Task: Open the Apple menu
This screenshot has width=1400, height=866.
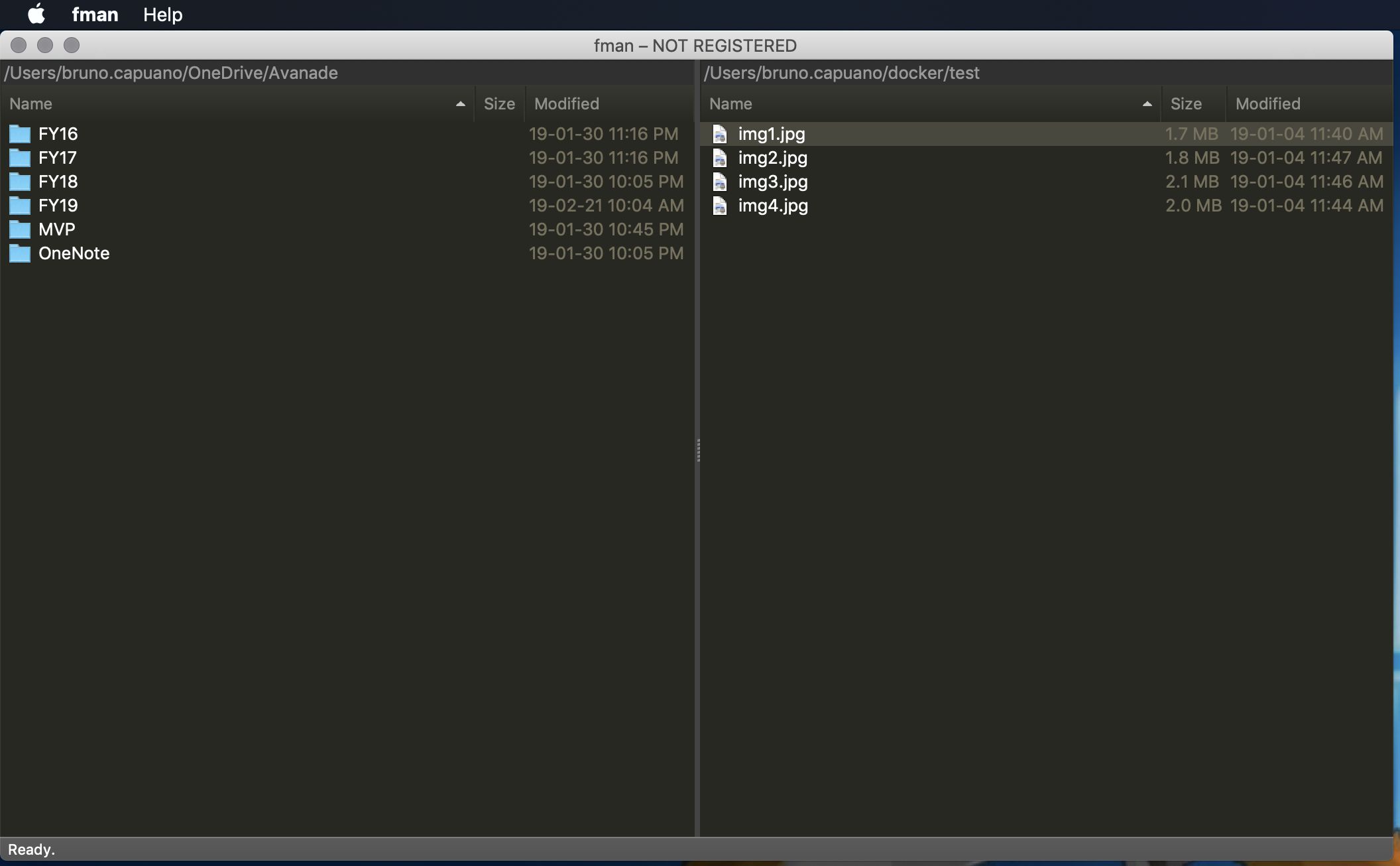Action: [36, 14]
